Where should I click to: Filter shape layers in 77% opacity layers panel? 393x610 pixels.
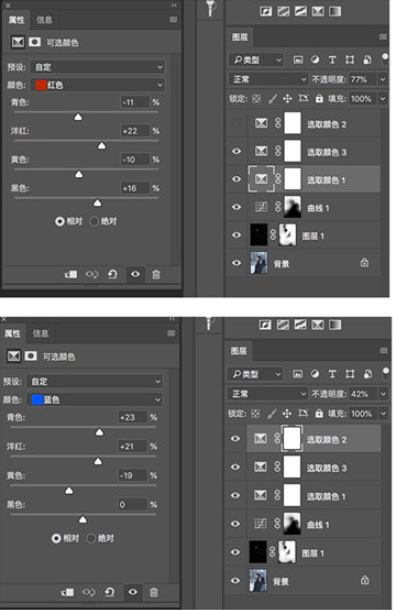349,60
